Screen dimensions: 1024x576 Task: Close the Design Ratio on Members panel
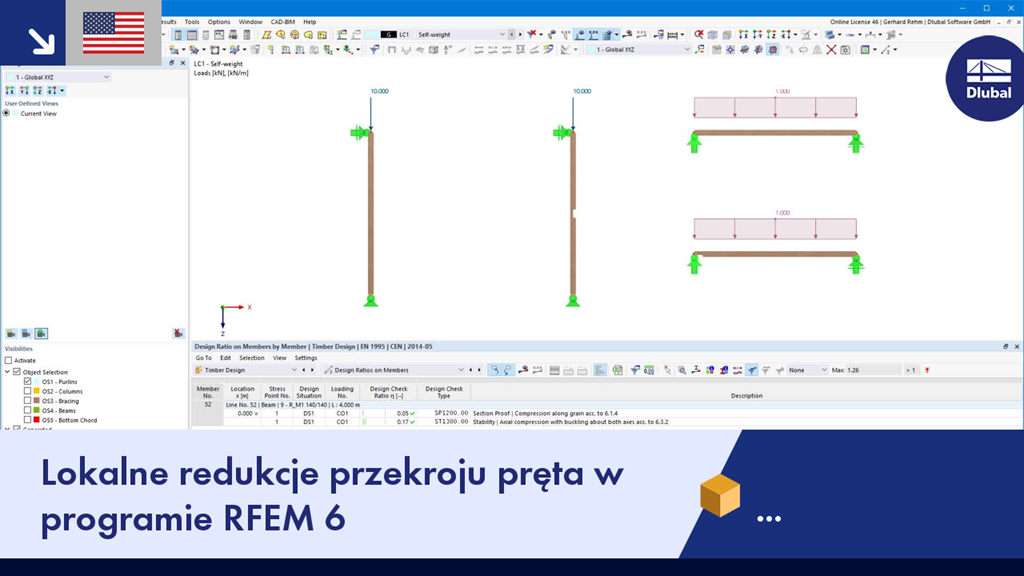click(1017, 347)
